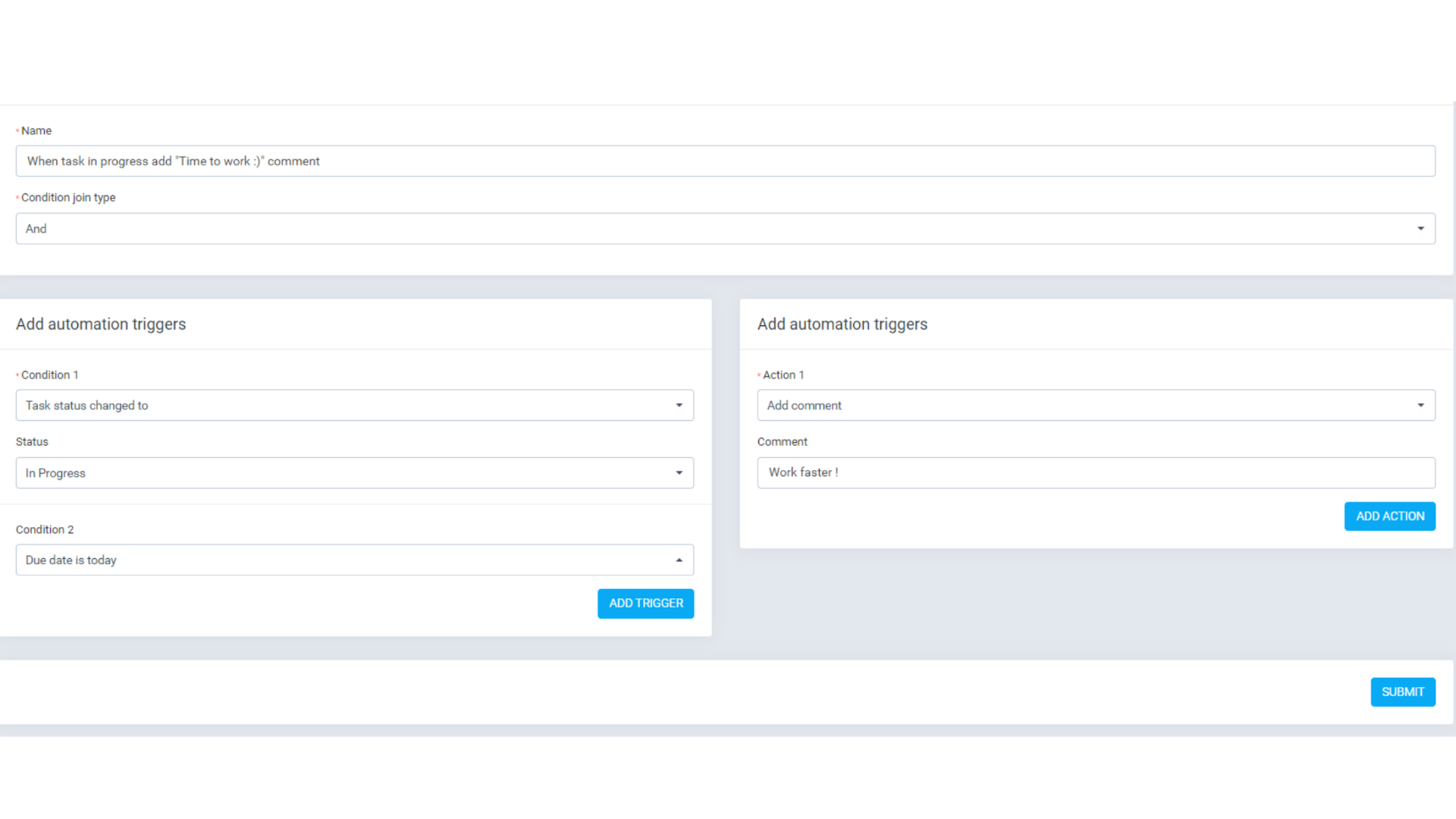Click the ADD TRIGGER button
The height and width of the screenshot is (819, 1456).
(x=645, y=603)
